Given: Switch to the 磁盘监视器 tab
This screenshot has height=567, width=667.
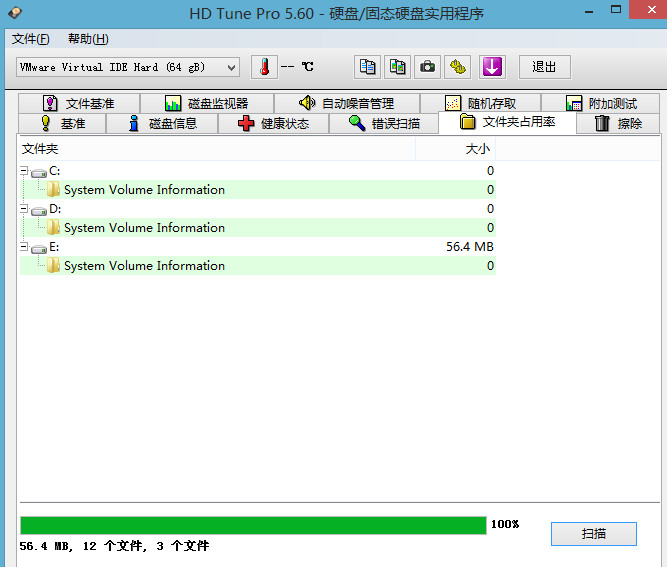Looking at the screenshot, I should point(207,103).
